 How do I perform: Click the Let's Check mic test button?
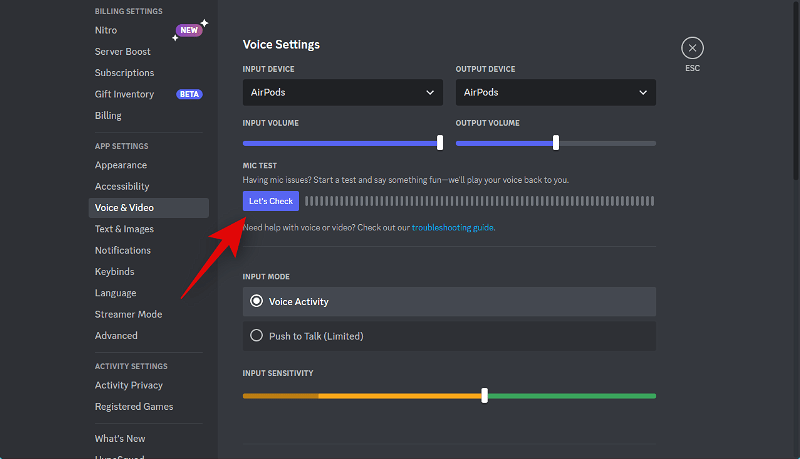pos(271,201)
